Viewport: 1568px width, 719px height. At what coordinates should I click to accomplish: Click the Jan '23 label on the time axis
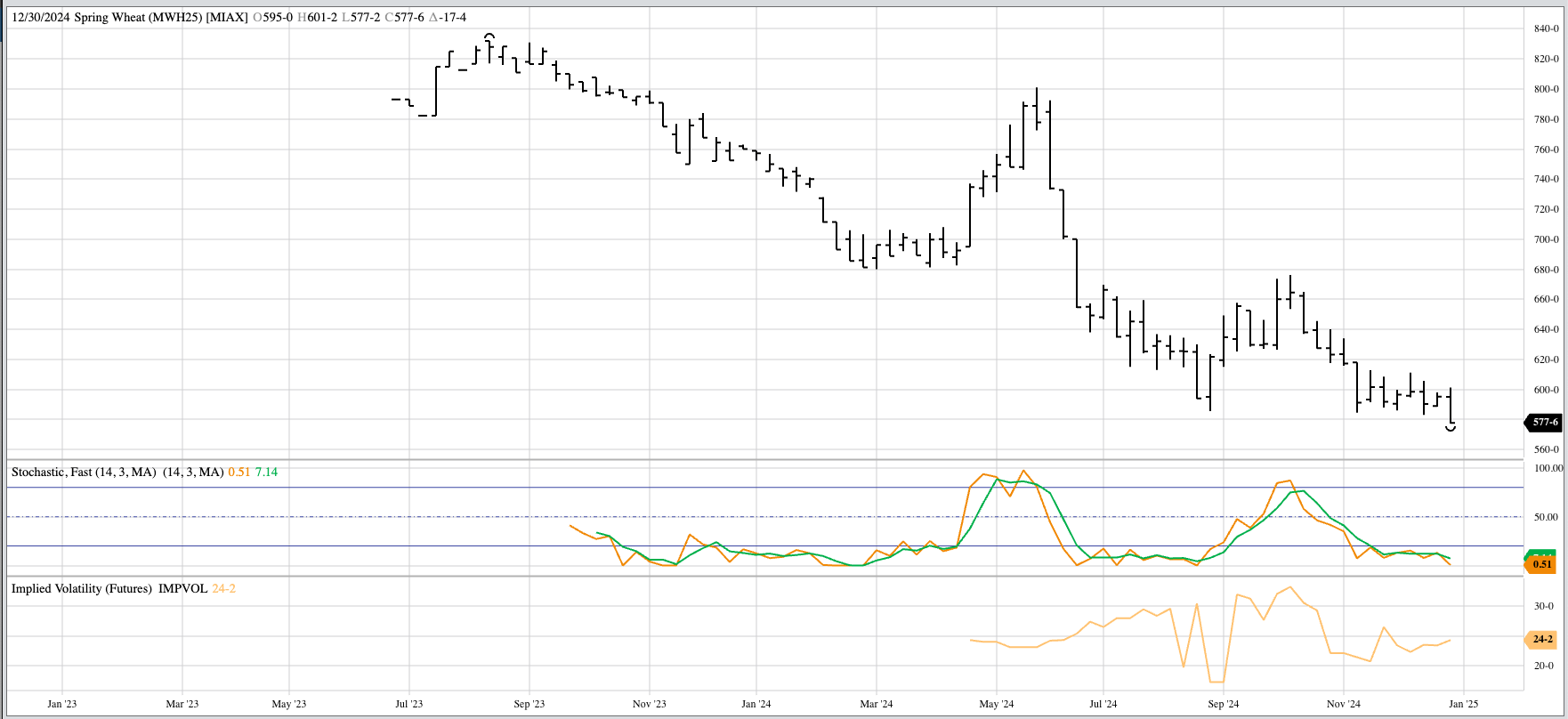click(x=61, y=704)
